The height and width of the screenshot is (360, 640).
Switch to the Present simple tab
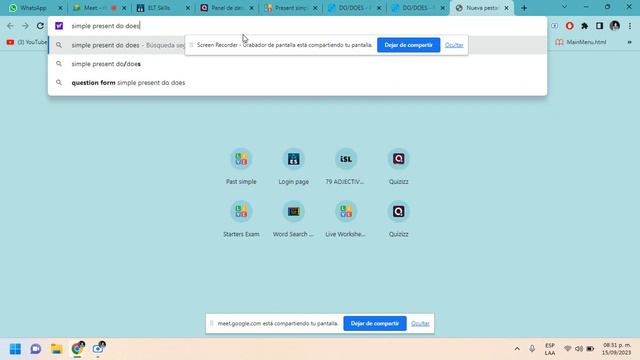[x=290, y=8]
